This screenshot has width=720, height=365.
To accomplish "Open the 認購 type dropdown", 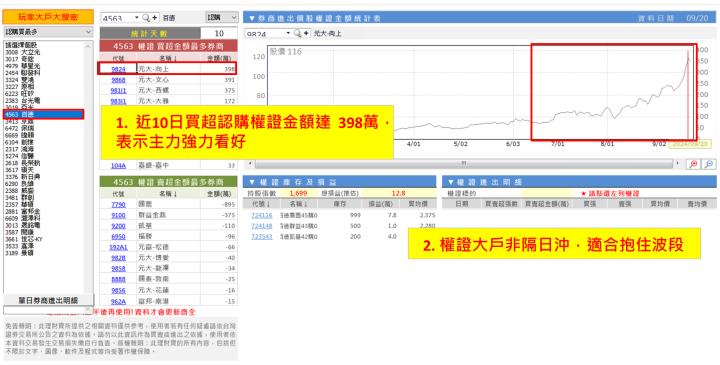I will coord(222,17).
